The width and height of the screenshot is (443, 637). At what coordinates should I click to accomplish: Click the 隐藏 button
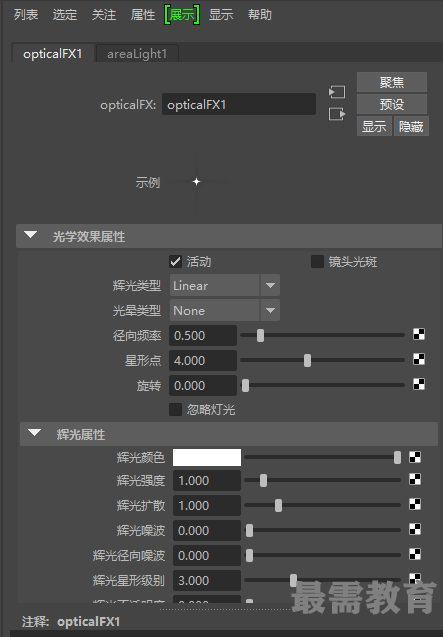click(411, 126)
